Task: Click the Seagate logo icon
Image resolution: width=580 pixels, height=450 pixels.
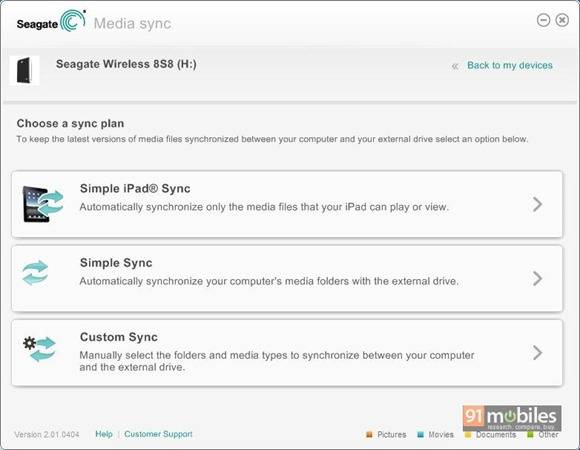Action: (73, 21)
